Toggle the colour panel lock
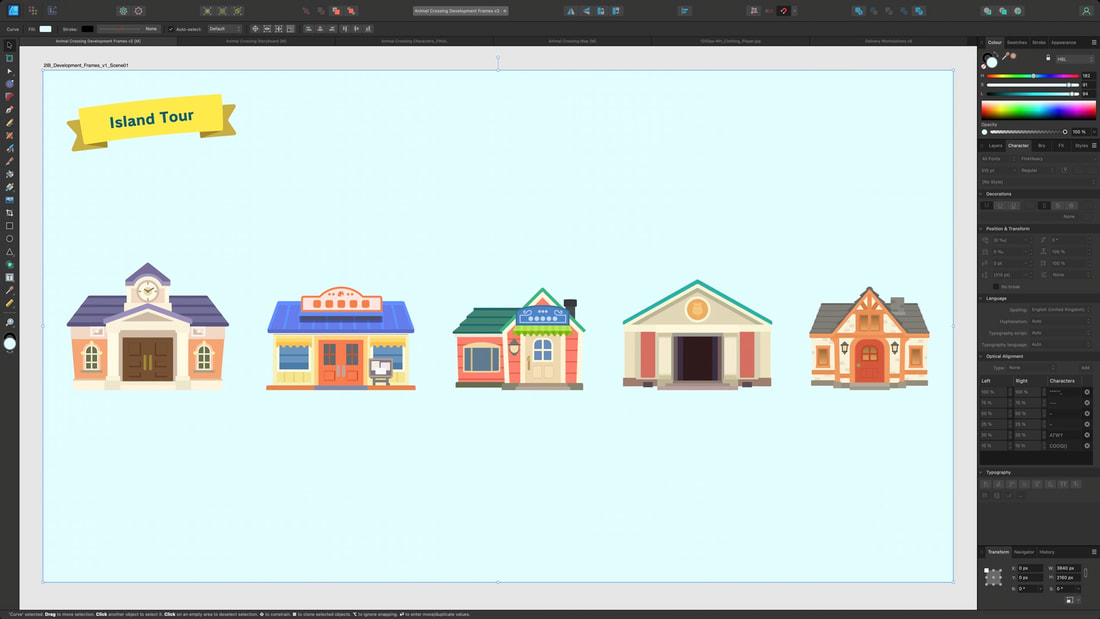This screenshot has height=619, width=1100. click(x=1048, y=58)
